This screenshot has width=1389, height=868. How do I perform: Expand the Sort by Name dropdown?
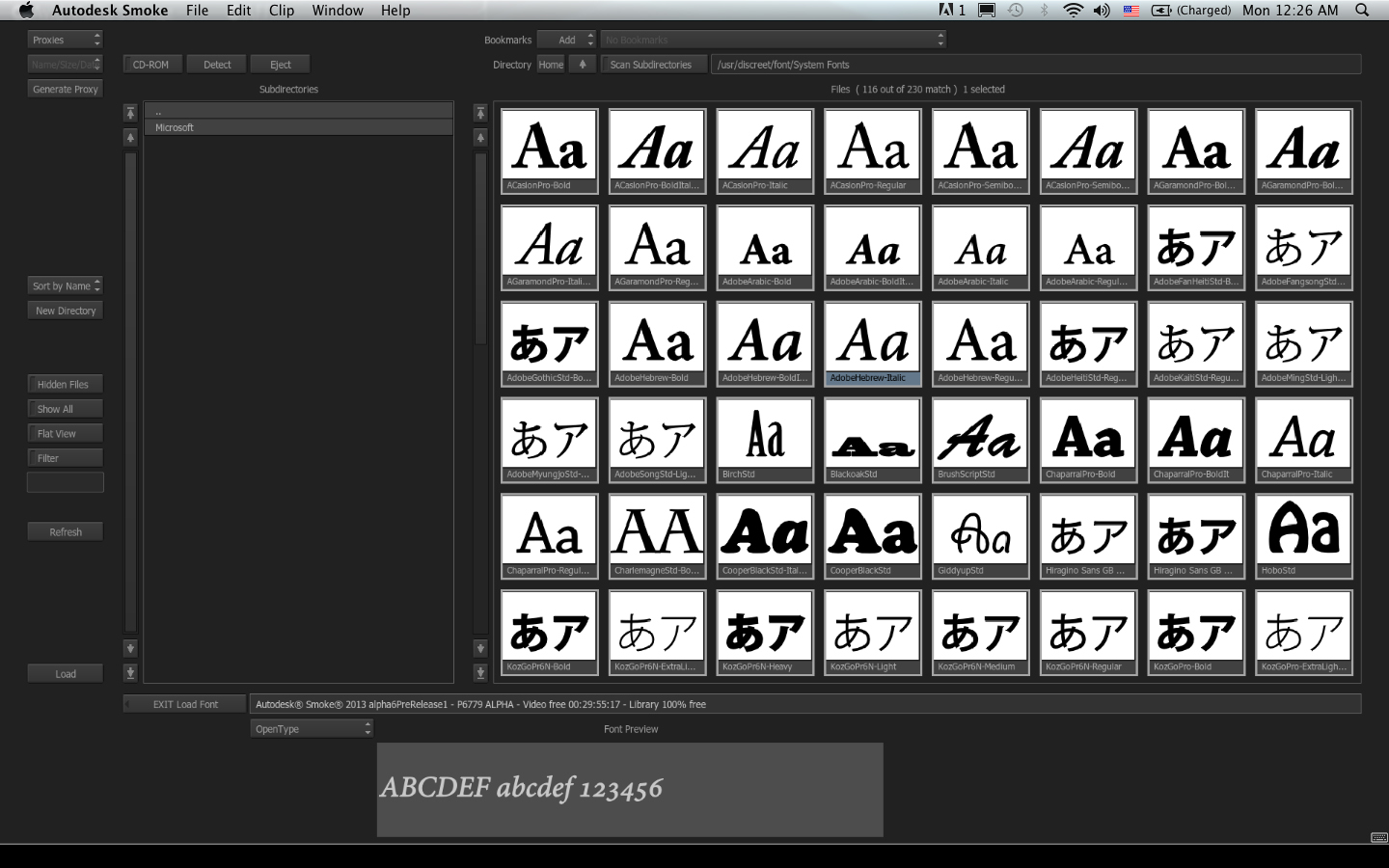coord(65,286)
